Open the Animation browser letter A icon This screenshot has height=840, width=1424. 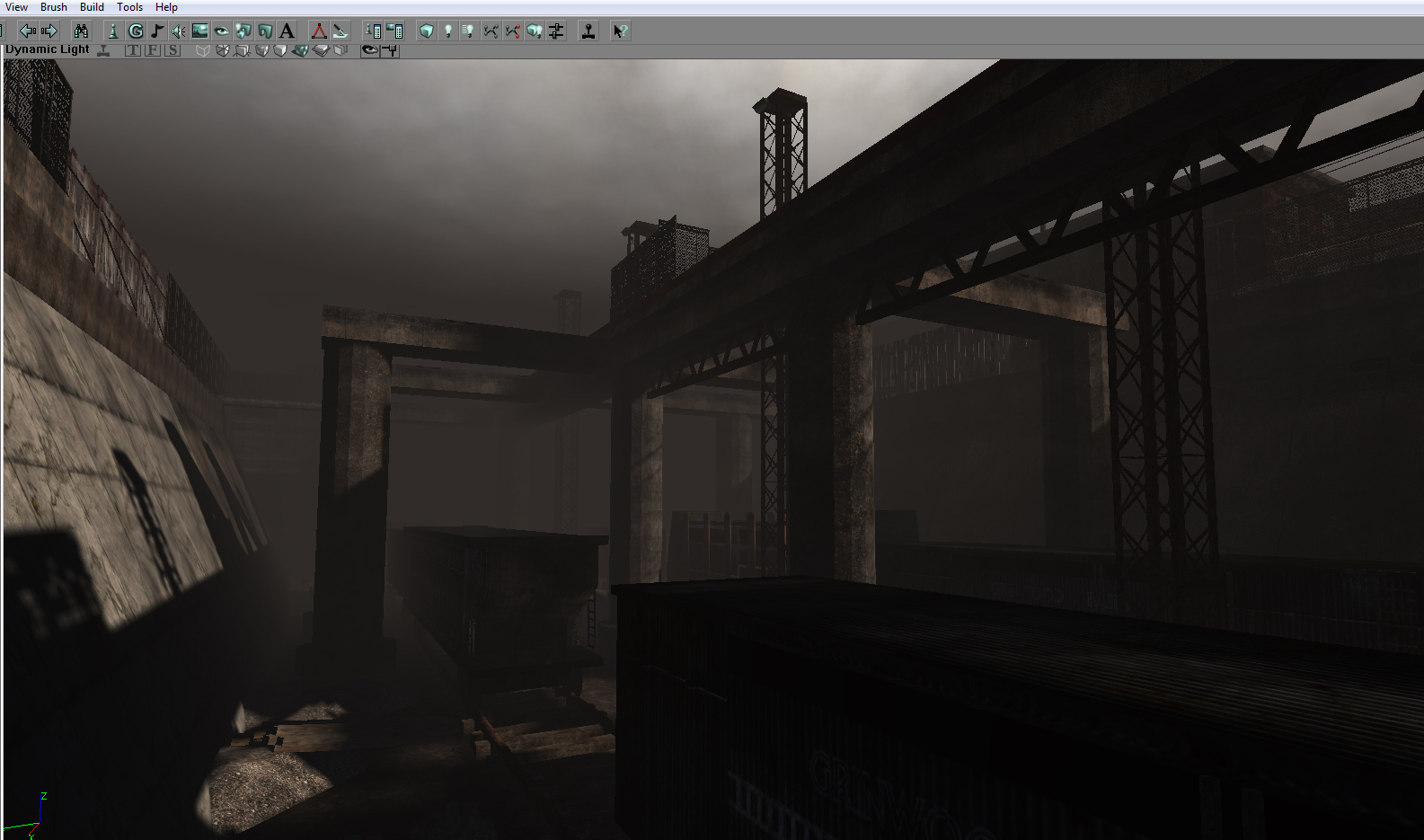click(287, 31)
